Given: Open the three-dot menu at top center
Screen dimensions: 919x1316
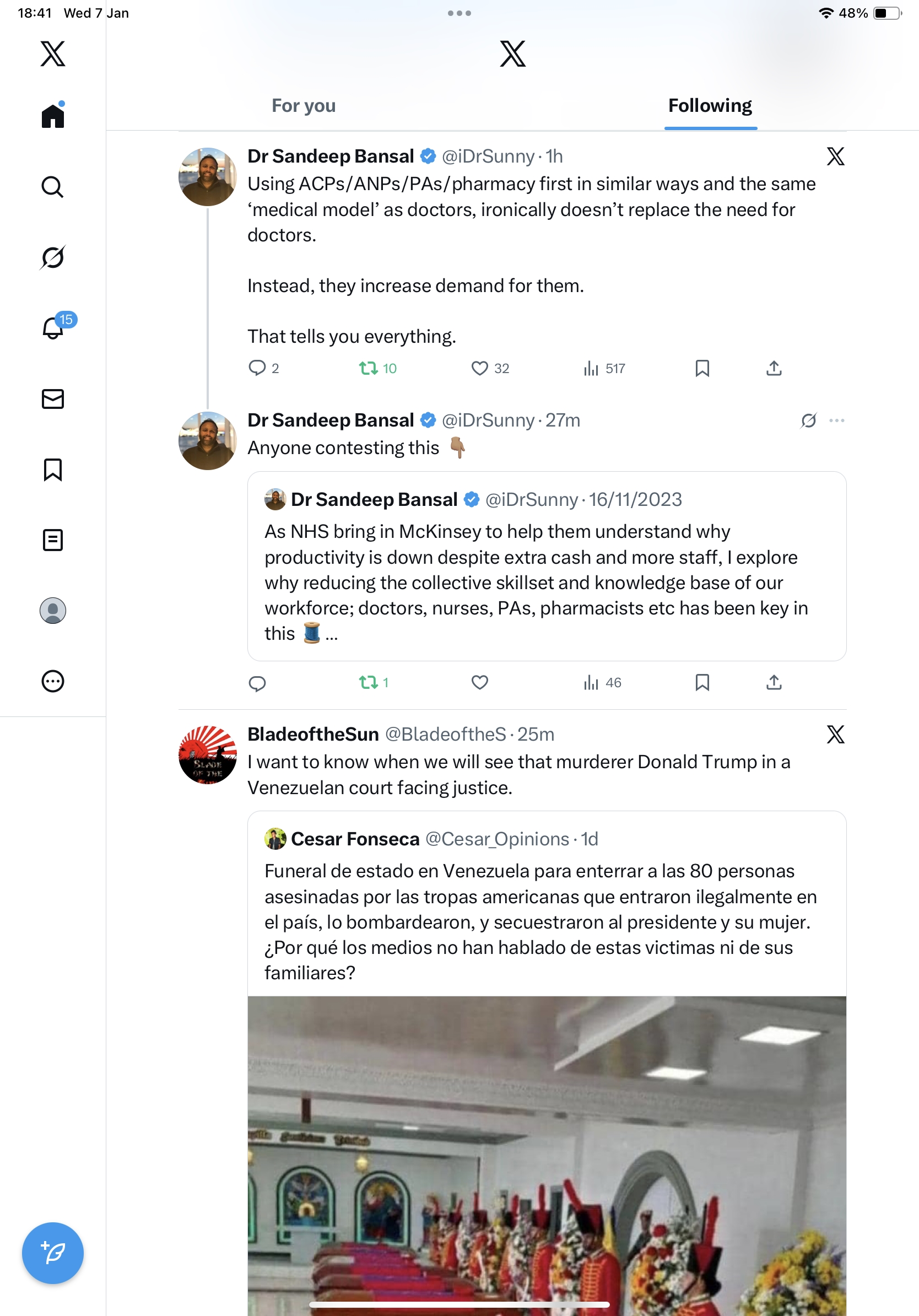Looking at the screenshot, I should [x=459, y=13].
